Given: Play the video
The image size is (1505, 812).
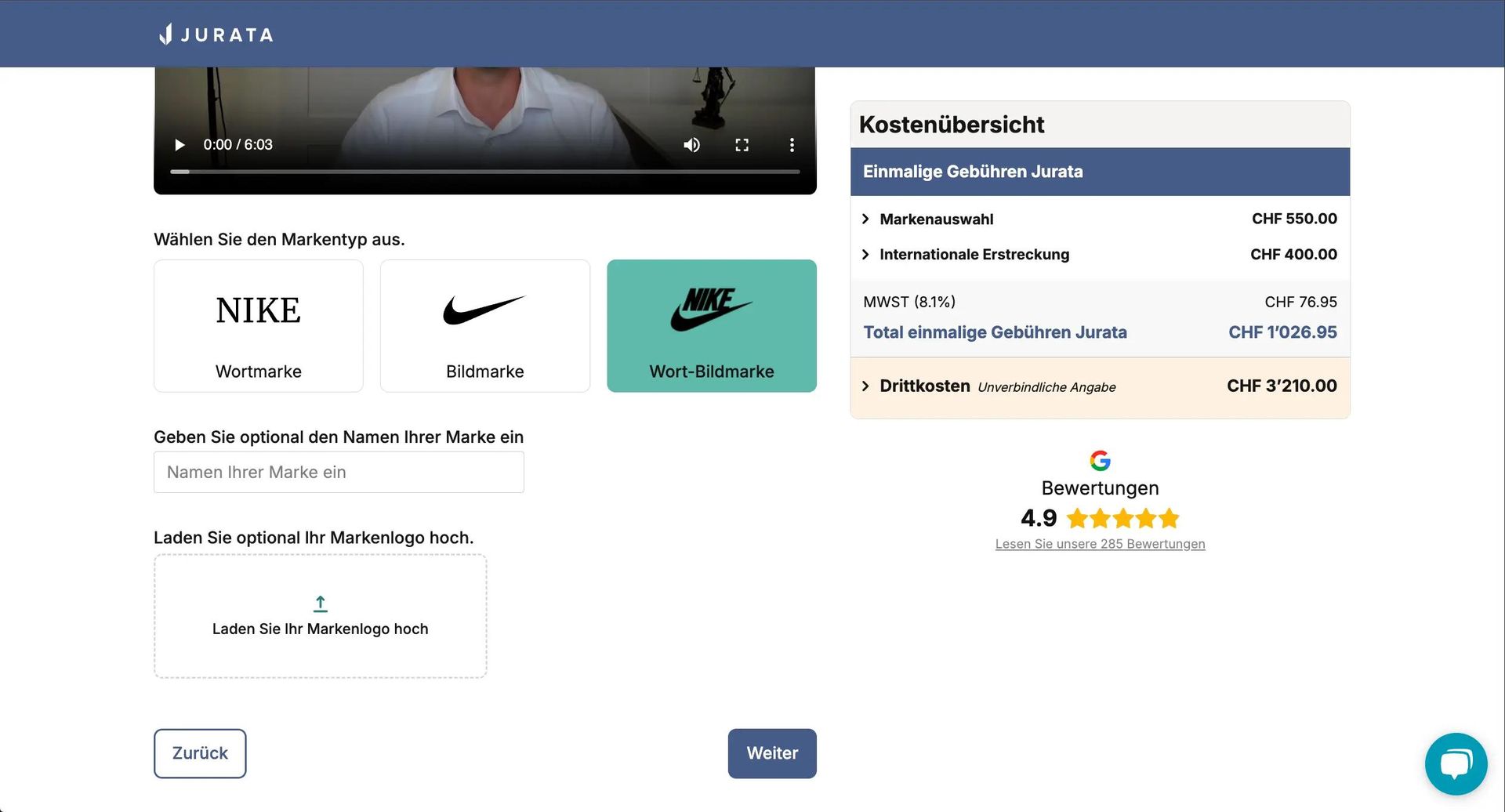Looking at the screenshot, I should (180, 145).
